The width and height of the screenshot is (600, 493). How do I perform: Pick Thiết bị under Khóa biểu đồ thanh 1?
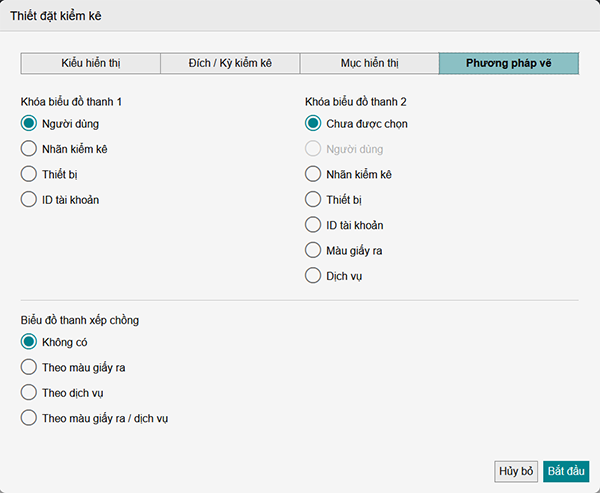click(29, 174)
